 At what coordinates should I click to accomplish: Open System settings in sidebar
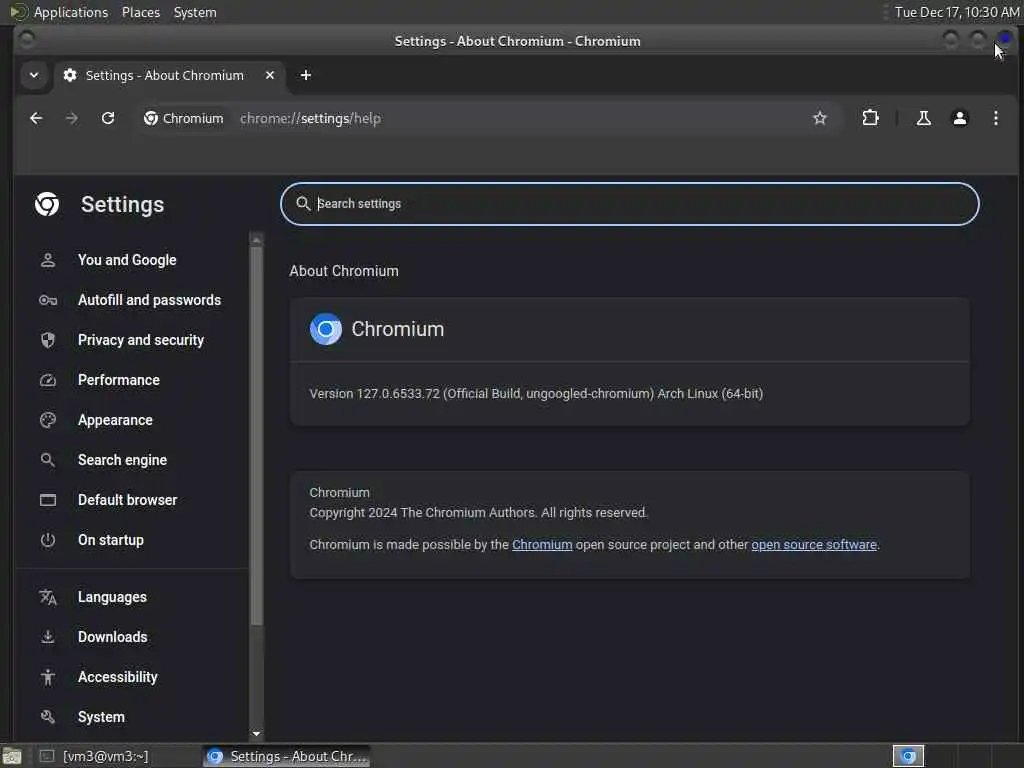pos(101,716)
